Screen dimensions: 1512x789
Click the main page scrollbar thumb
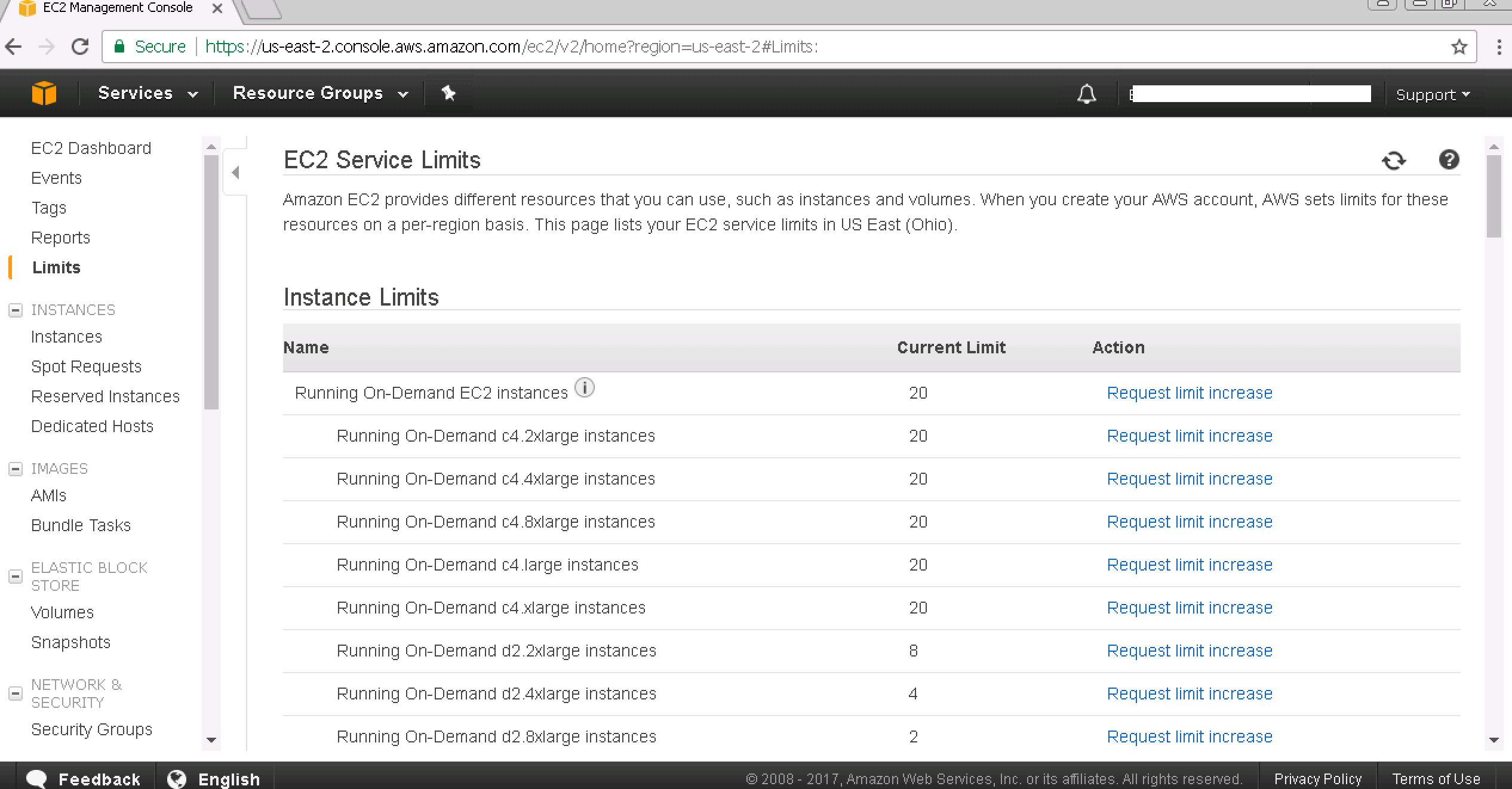point(1494,196)
